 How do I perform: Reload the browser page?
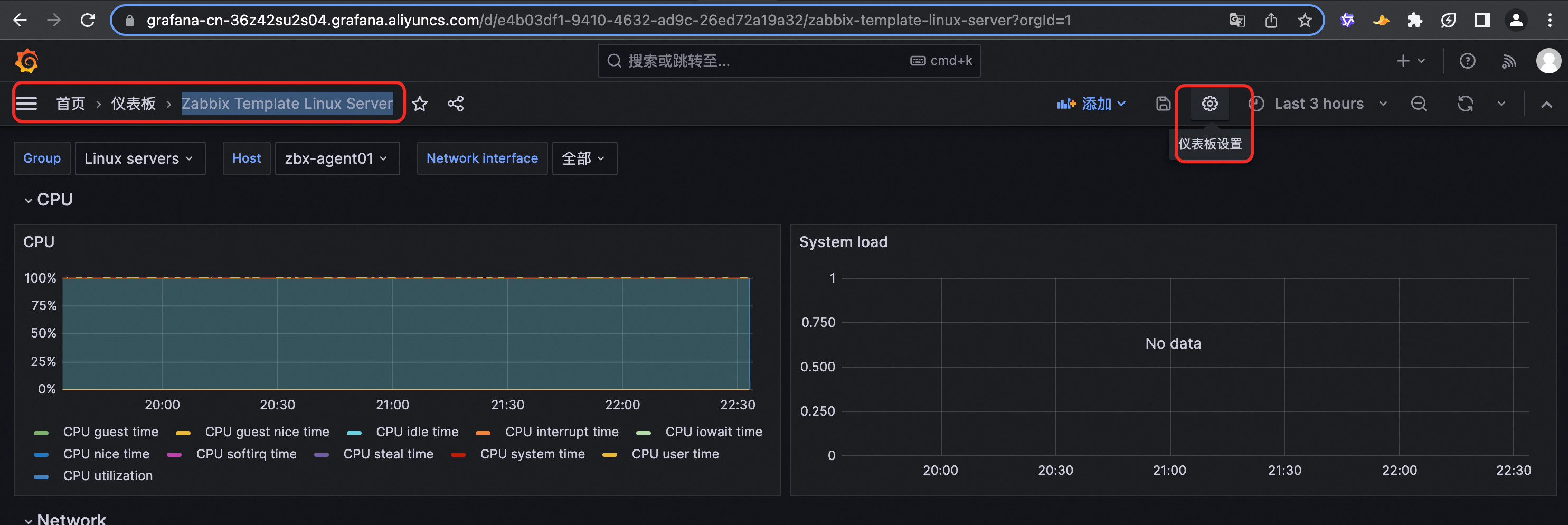[x=88, y=20]
